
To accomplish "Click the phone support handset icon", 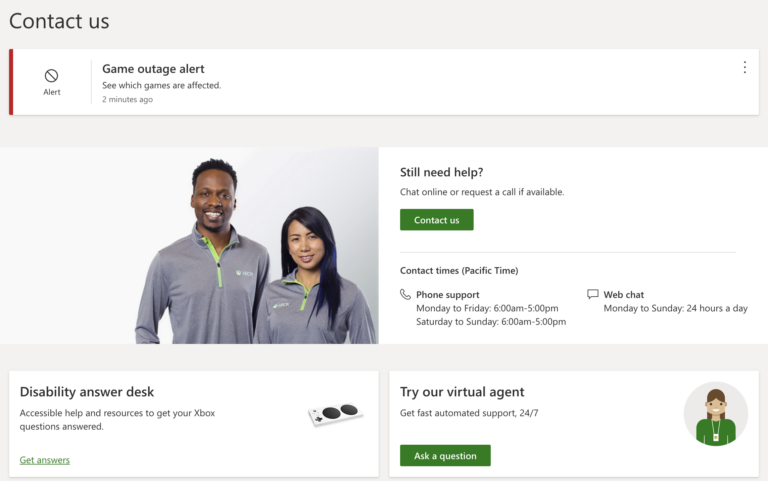I will pyautogui.click(x=405, y=295).
